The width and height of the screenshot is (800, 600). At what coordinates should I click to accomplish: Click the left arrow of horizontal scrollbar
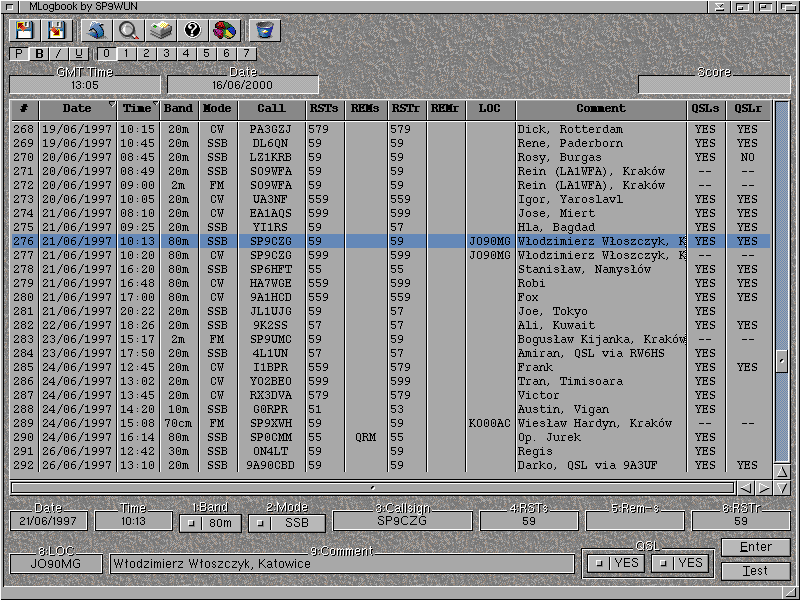pyautogui.click(x=745, y=488)
